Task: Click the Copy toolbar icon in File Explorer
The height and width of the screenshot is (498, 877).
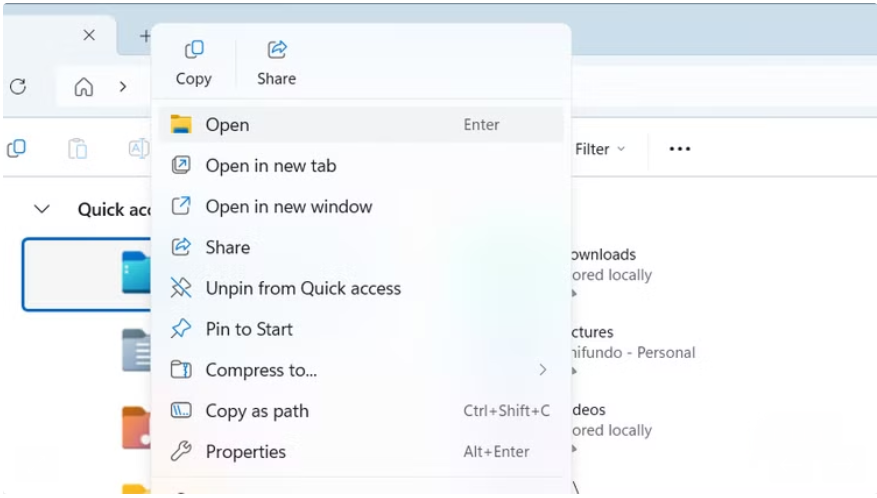Action: (17, 149)
